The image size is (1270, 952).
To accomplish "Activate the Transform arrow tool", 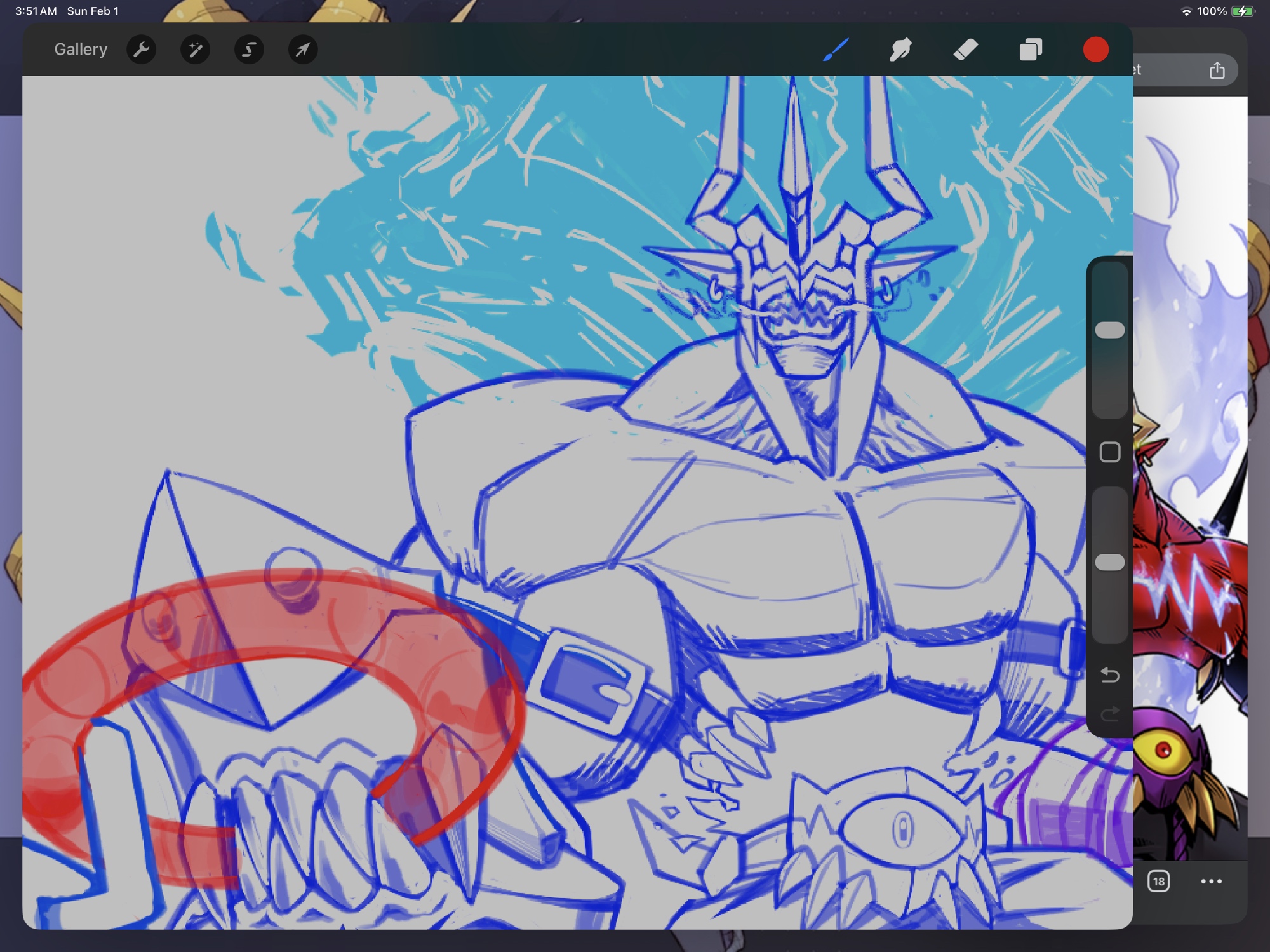I will tap(303, 50).
